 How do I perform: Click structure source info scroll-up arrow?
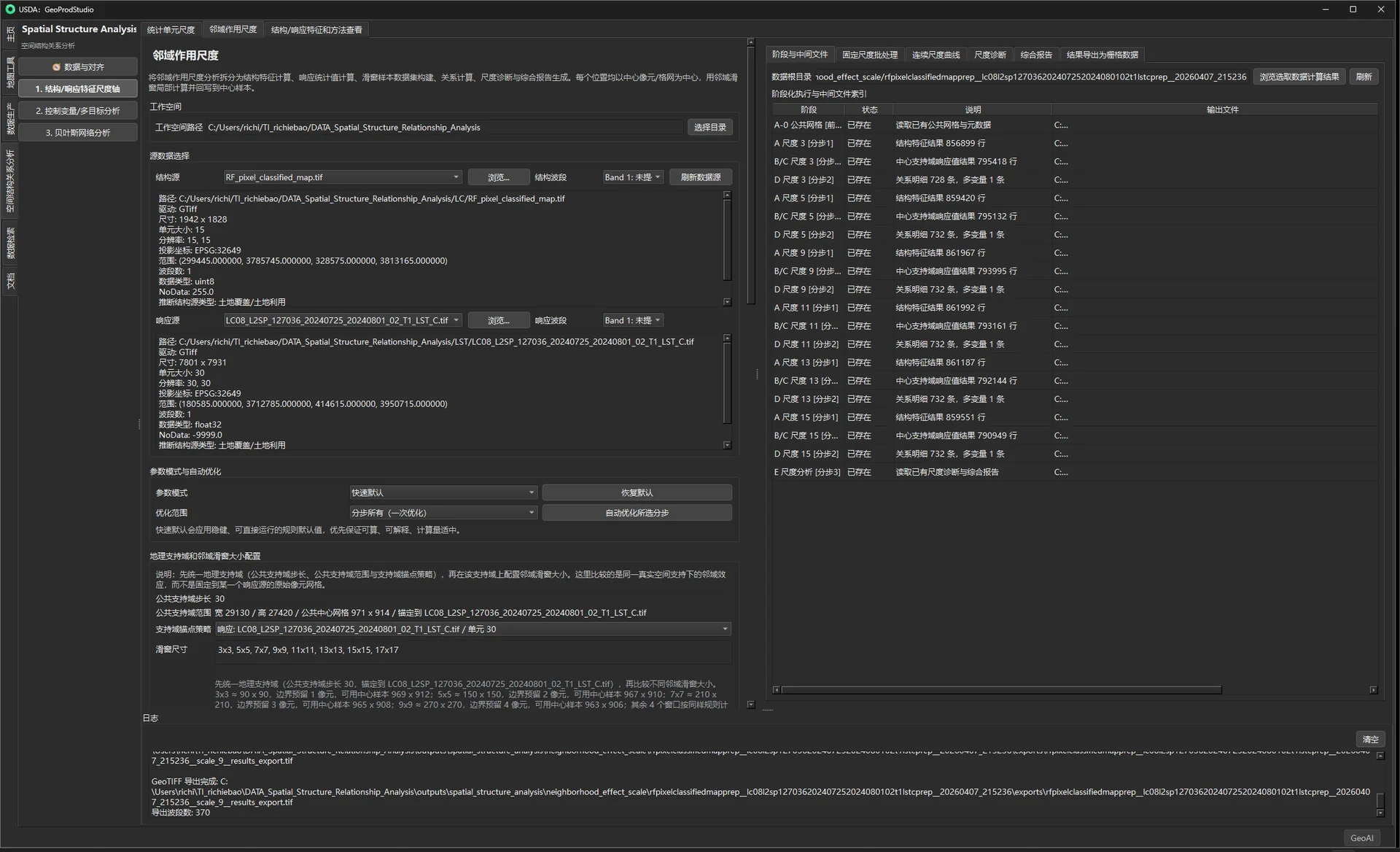coord(727,195)
